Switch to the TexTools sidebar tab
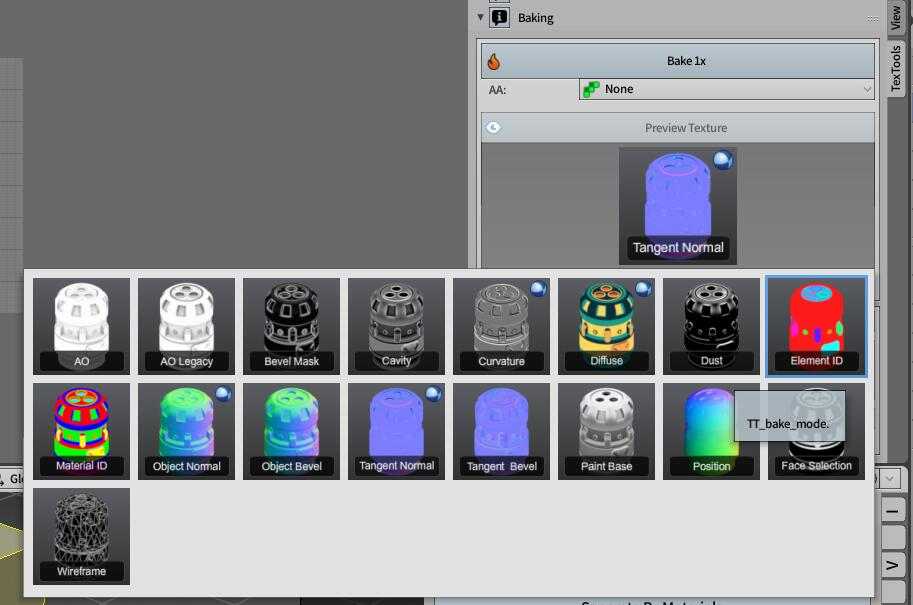This screenshot has height=605, width=913. [896, 68]
